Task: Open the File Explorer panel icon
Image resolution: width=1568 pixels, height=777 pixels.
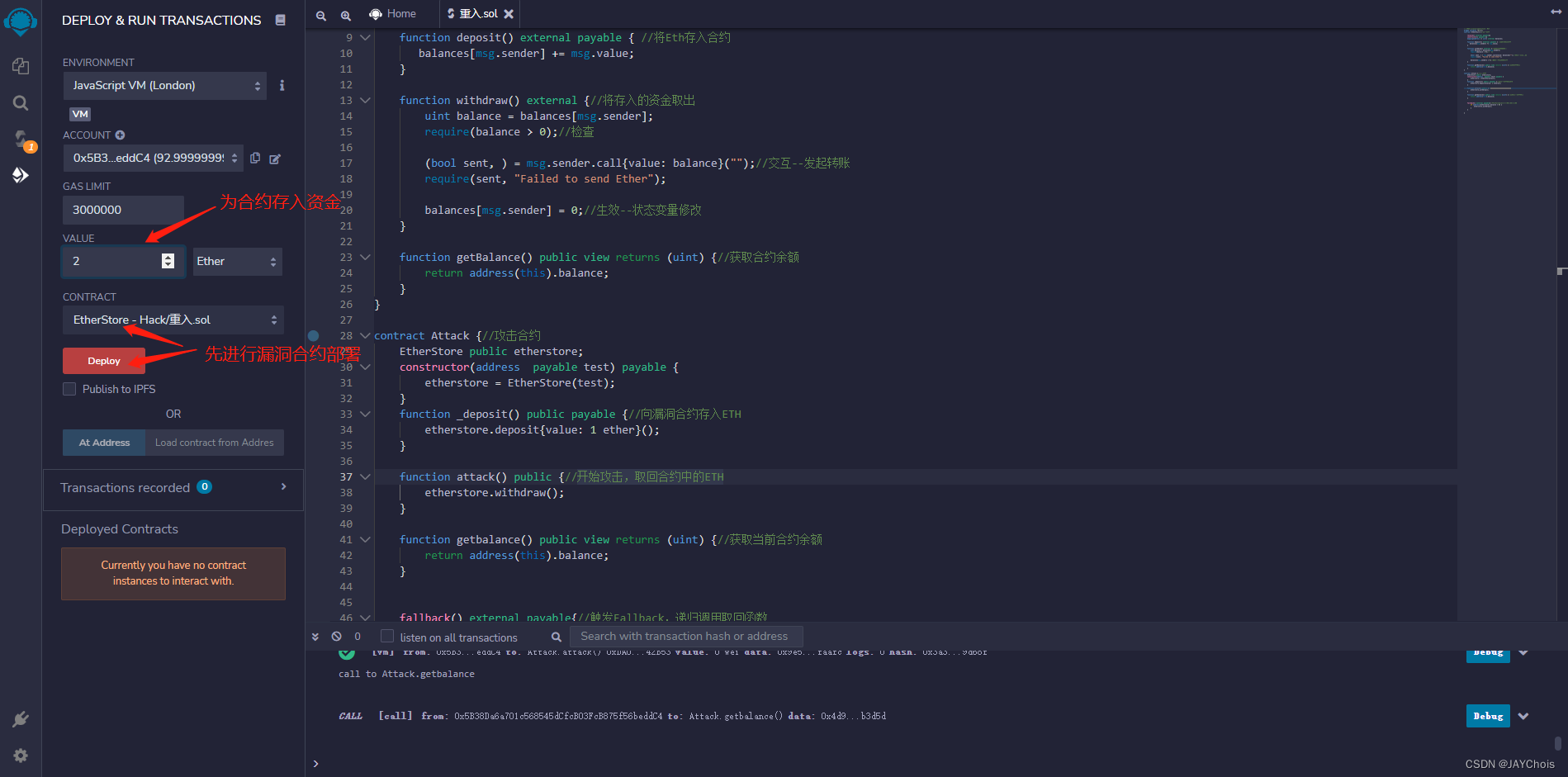Action: point(21,66)
